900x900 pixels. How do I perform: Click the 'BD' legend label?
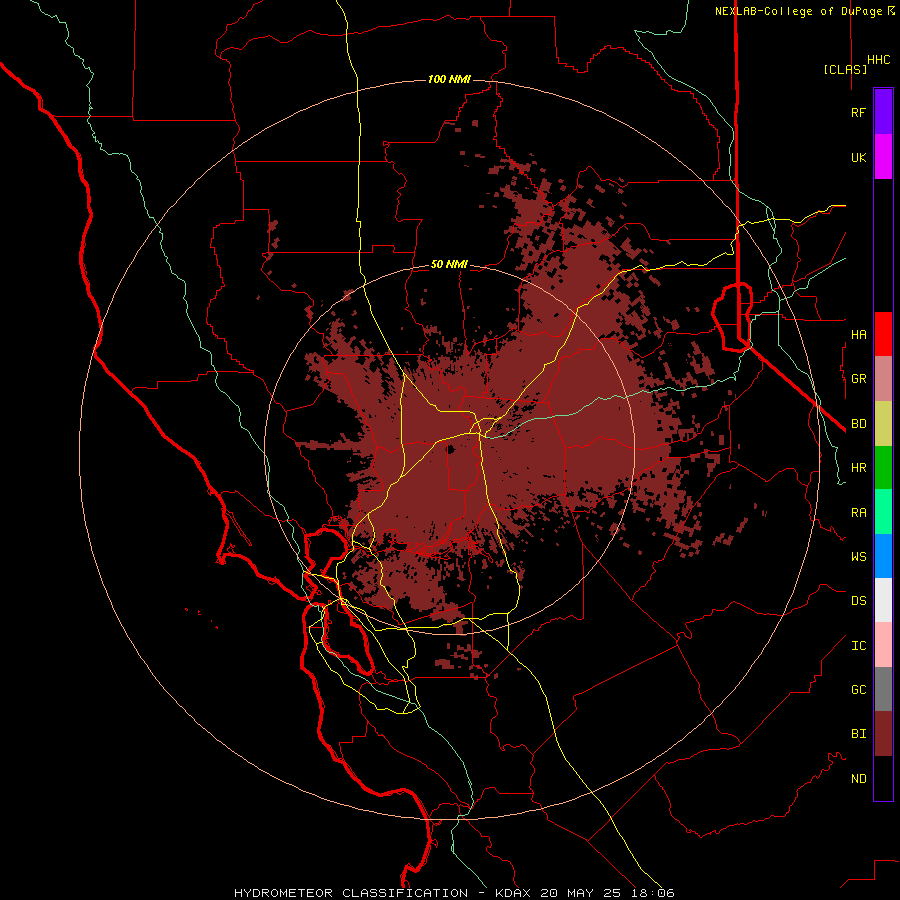click(x=858, y=424)
